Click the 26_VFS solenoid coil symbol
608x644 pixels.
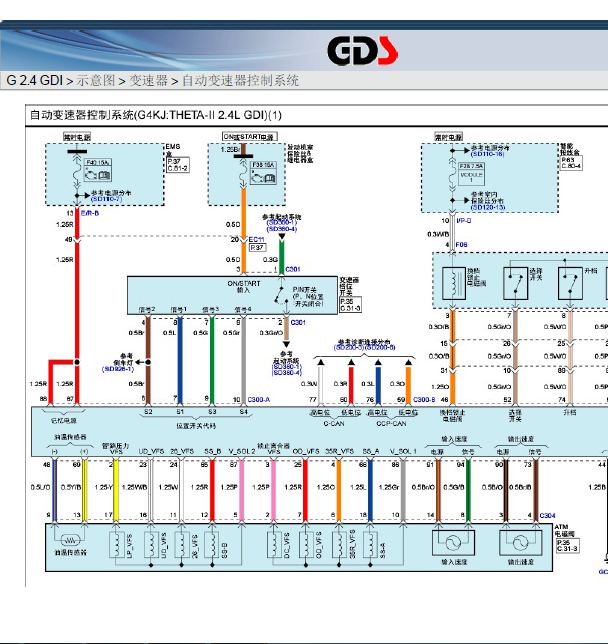pyautogui.click(x=182, y=545)
